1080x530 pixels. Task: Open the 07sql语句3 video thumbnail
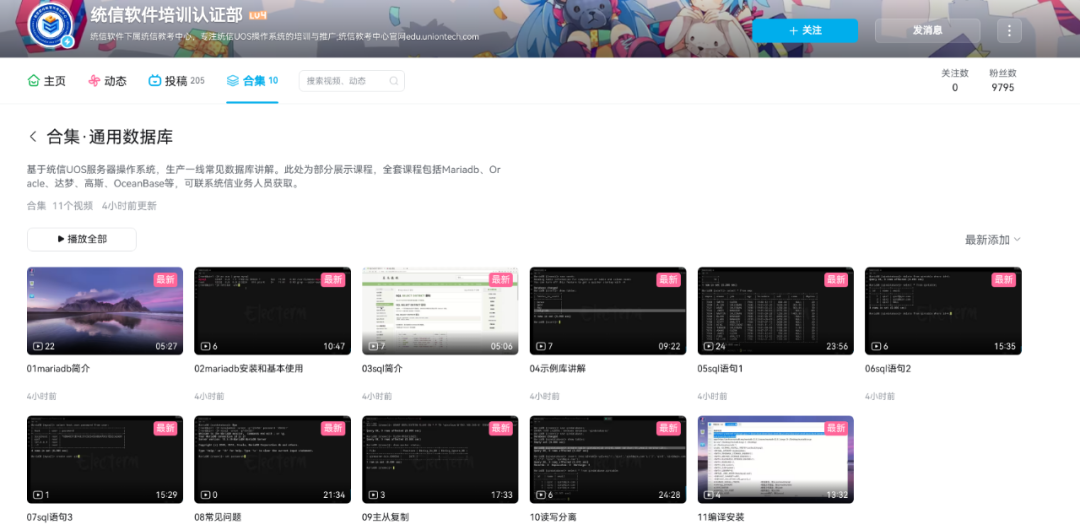coord(105,460)
